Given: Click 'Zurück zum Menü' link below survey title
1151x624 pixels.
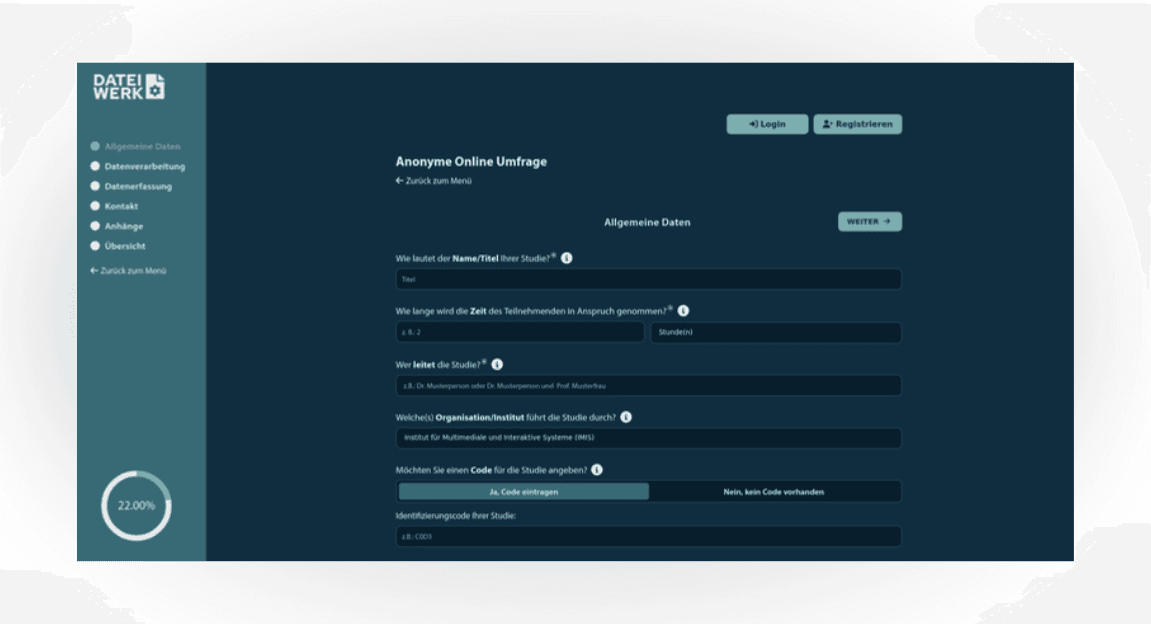Looking at the screenshot, I should click(x=434, y=181).
